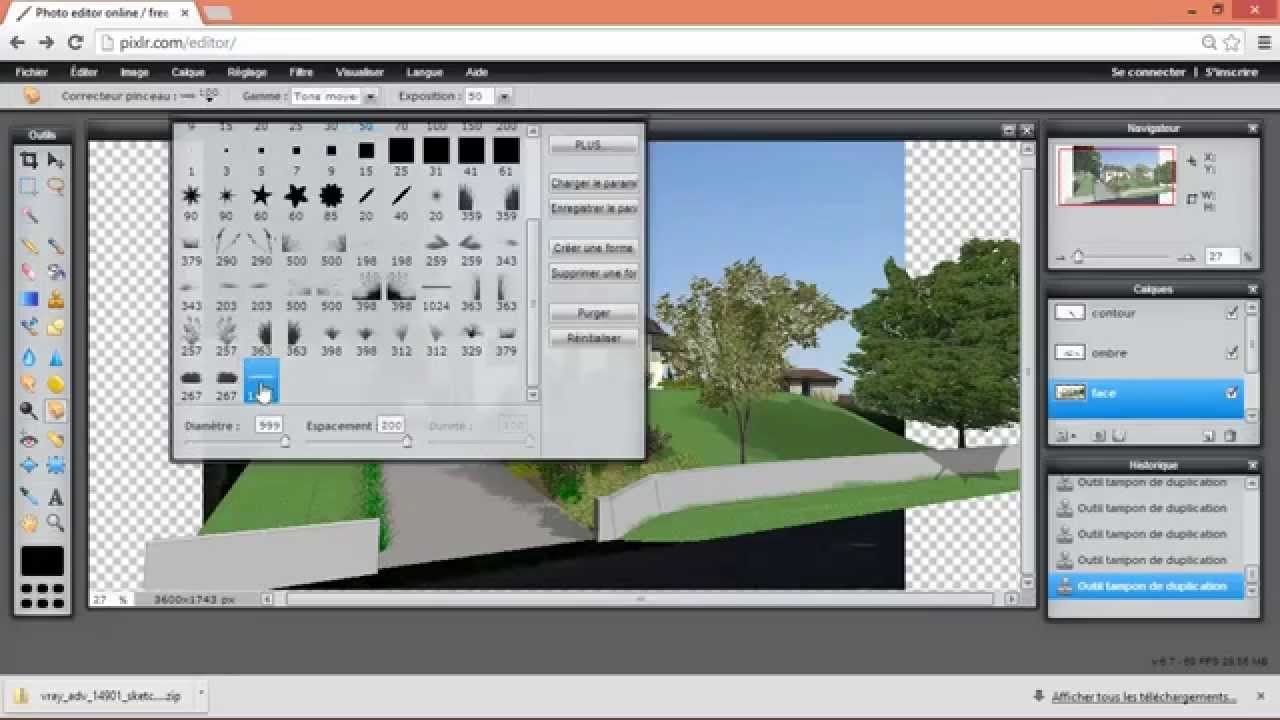
Task: Open the Image menu
Action: point(134,72)
